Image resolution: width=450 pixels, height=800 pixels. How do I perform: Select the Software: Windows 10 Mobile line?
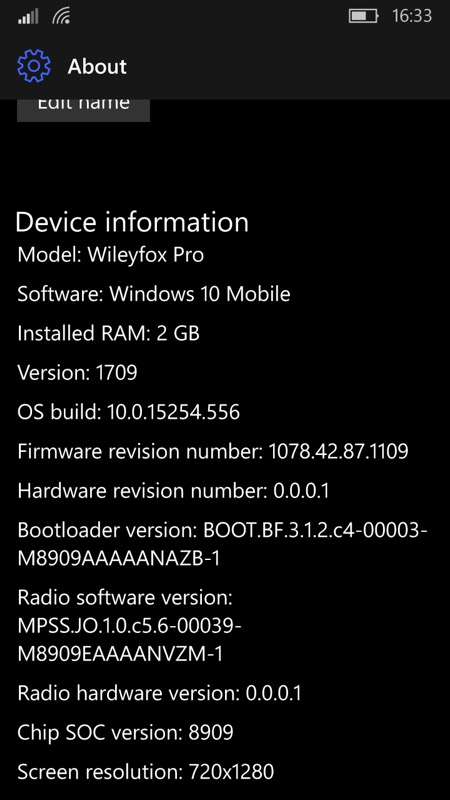[154, 294]
